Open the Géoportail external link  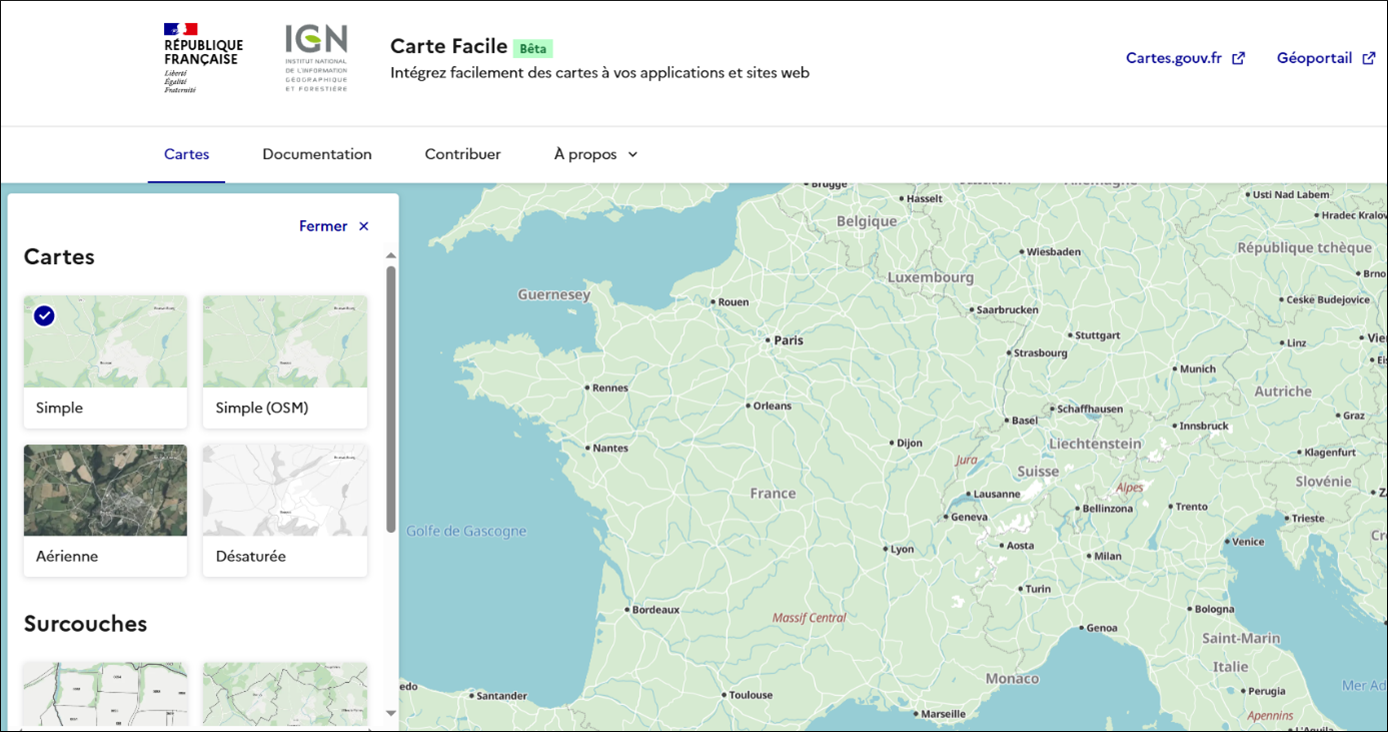tap(1326, 58)
